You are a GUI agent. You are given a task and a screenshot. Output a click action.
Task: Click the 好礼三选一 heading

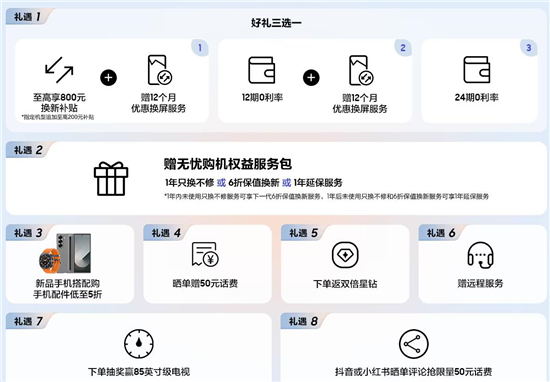pos(276,23)
